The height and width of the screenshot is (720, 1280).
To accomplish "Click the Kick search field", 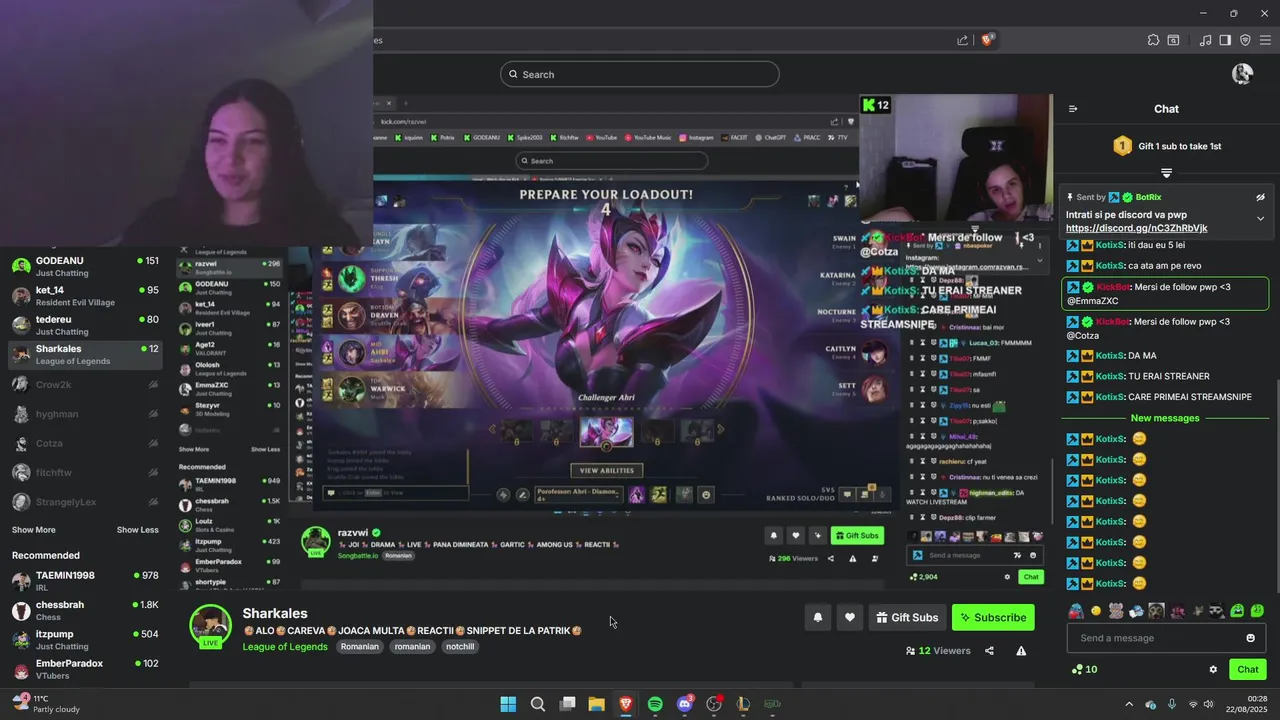I will point(640,74).
